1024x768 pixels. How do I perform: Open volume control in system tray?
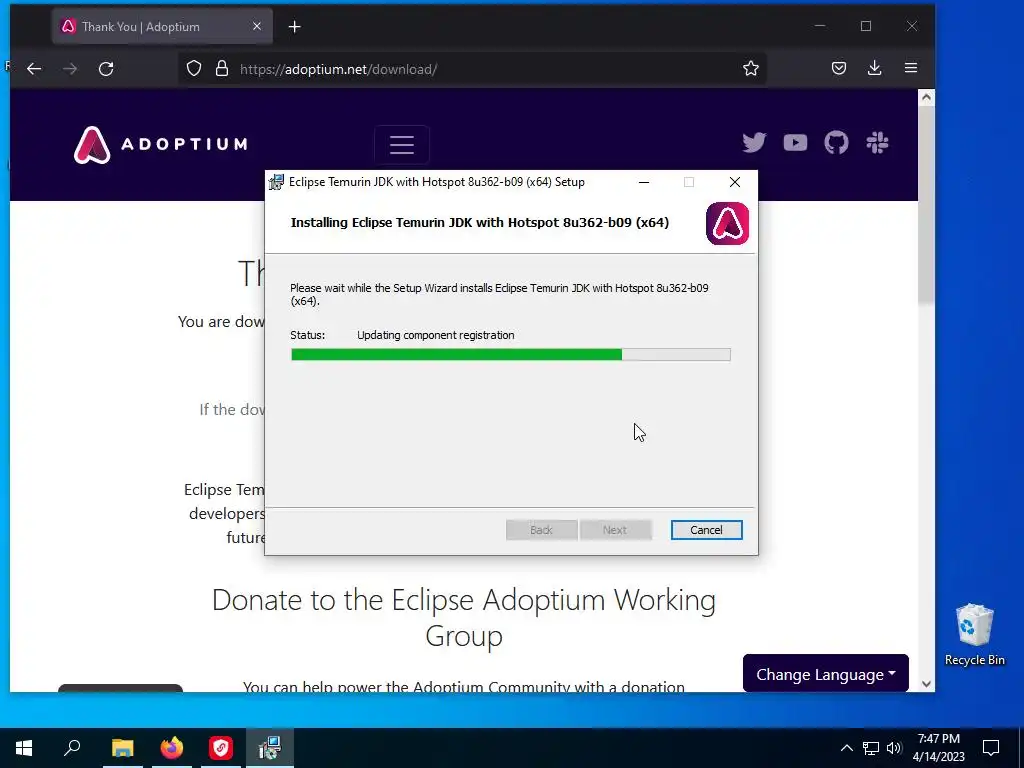pyautogui.click(x=894, y=748)
